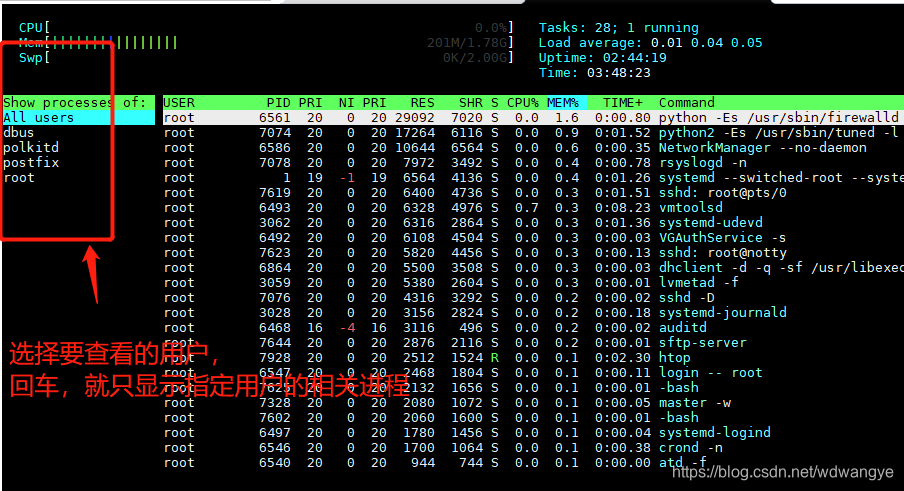Screen dimensions: 904x491
Task: Click TIME+ value 0:08.23
Action: click(623, 207)
